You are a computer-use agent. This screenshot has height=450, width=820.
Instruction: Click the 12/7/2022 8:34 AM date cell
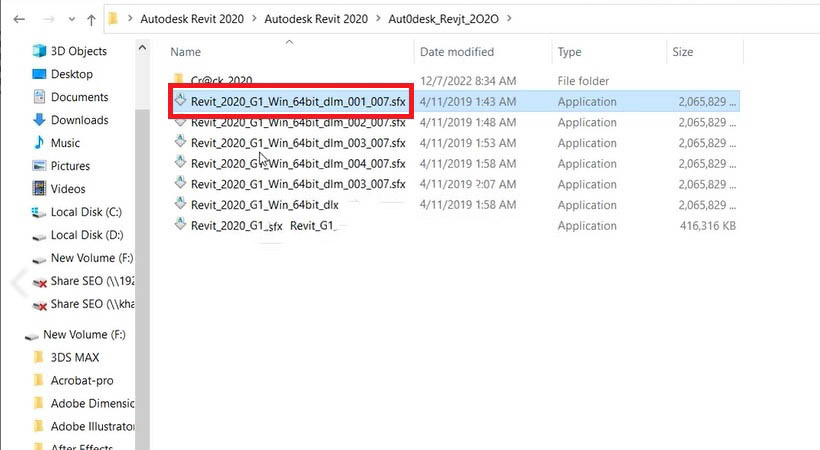468,81
